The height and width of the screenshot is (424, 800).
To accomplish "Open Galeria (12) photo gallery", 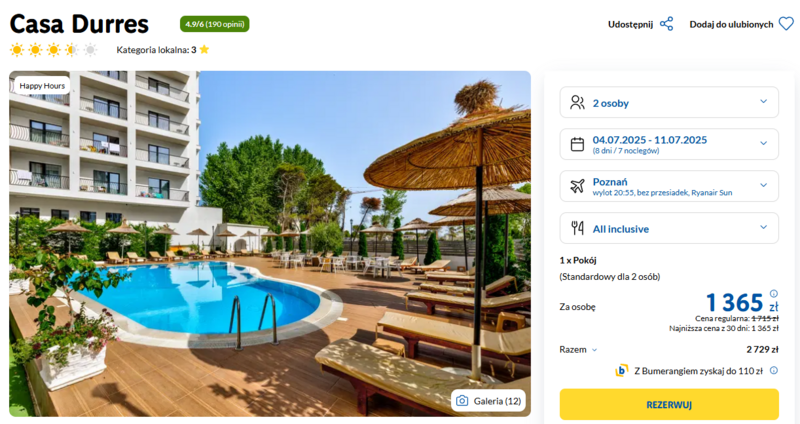I will pyautogui.click(x=489, y=401).
